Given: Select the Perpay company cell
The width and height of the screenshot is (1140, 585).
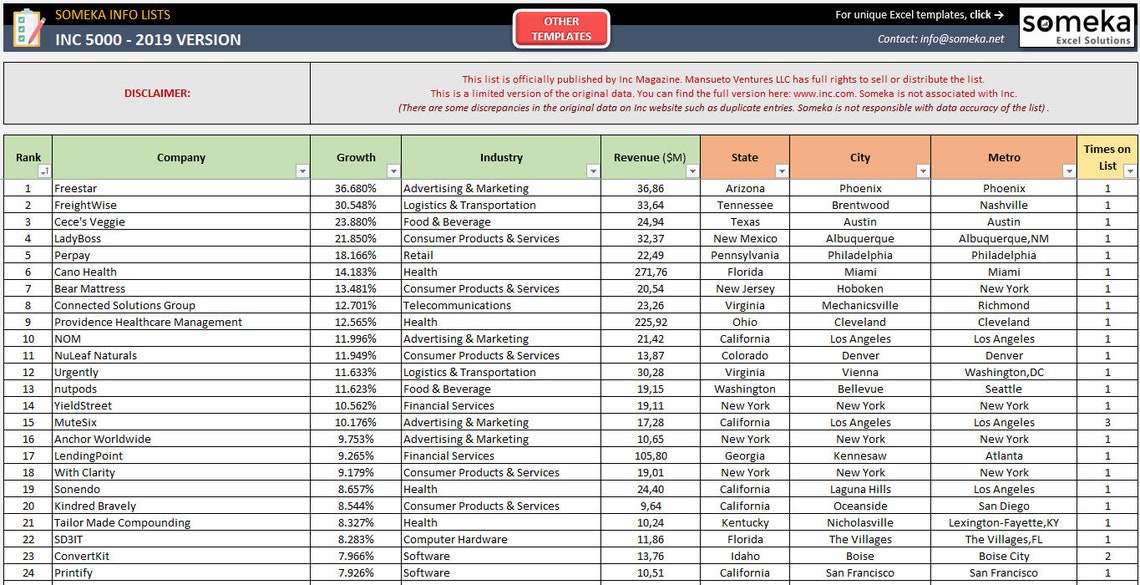Looking at the screenshot, I should 181,255.
